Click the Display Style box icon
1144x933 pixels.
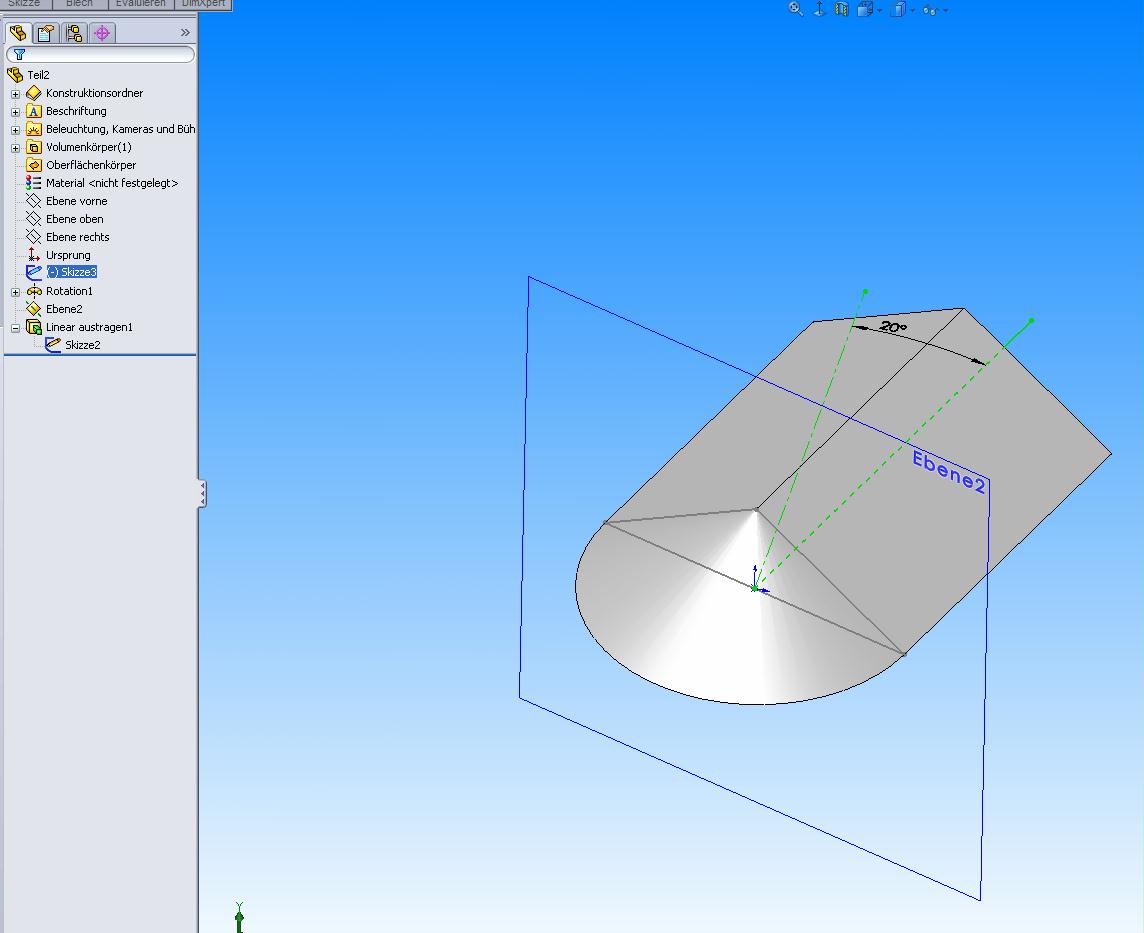click(899, 9)
